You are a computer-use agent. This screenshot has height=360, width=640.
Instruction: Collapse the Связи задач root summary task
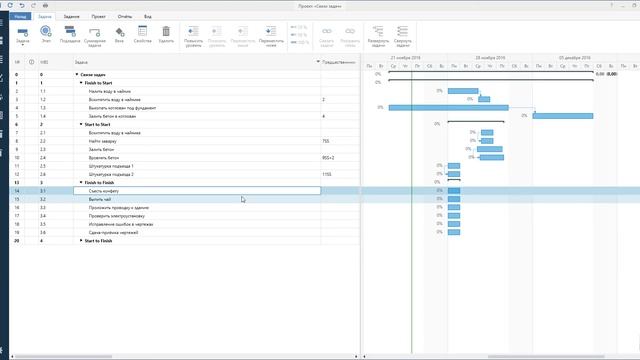coord(77,74)
